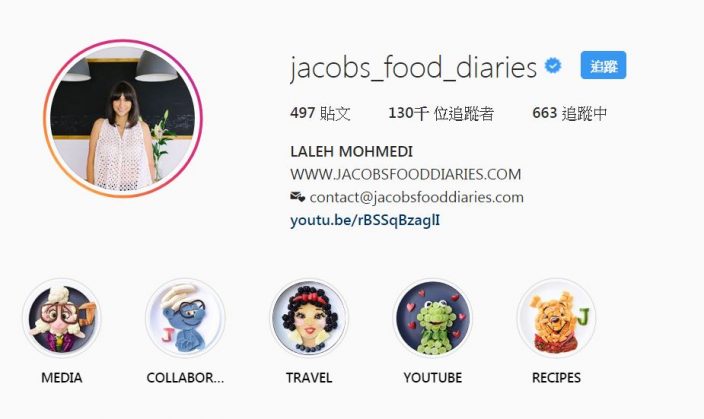Click the contact@jacobsfooddiaries.com email text
This screenshot has width=704, height=419.
click(417, 197)
